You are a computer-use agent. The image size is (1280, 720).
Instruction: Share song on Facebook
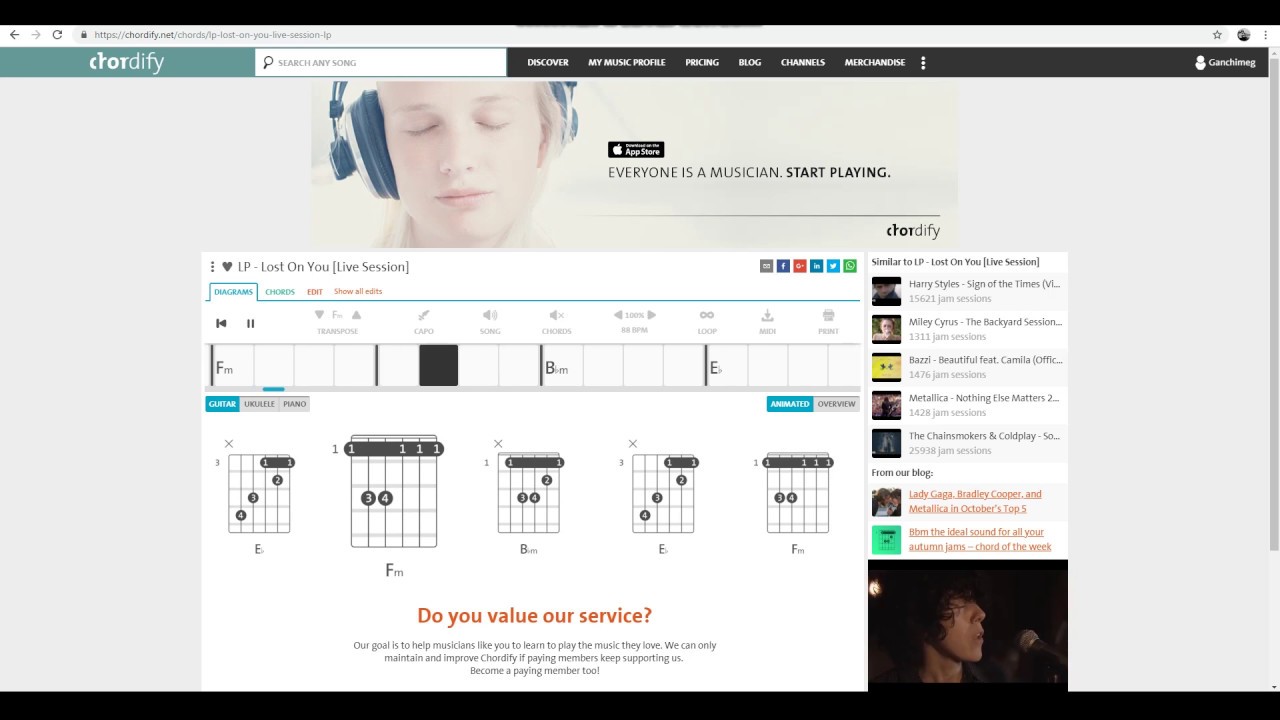[783, 266]
